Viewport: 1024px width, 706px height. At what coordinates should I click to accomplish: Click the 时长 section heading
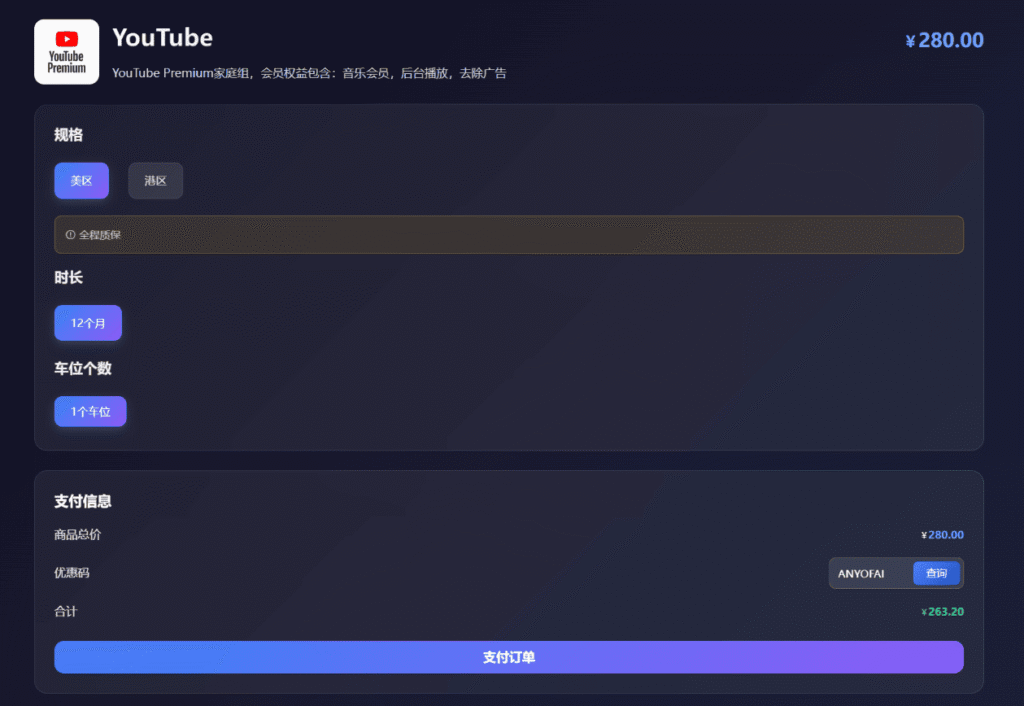(x=69, y=278)
